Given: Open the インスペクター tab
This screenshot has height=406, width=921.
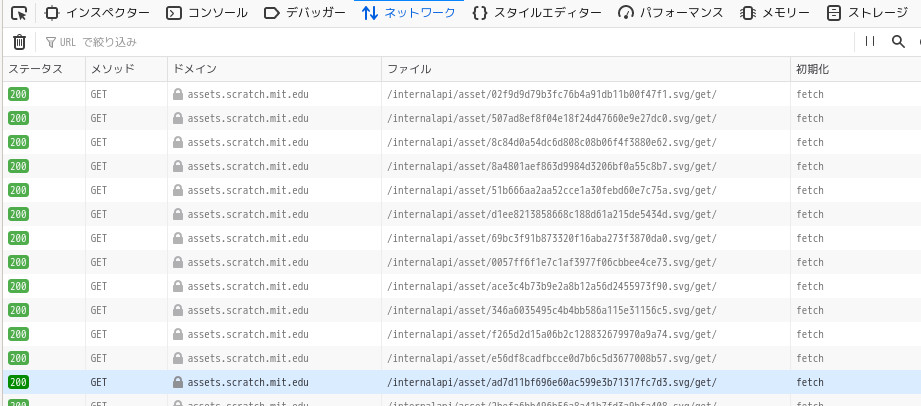Looking at the screenshot, I should point(97,13).
